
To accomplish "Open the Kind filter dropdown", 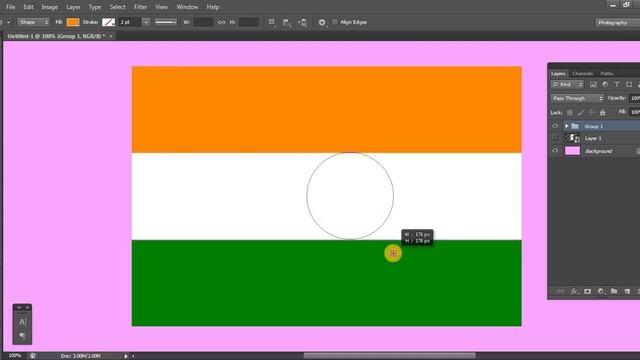I will pos(567,84).
